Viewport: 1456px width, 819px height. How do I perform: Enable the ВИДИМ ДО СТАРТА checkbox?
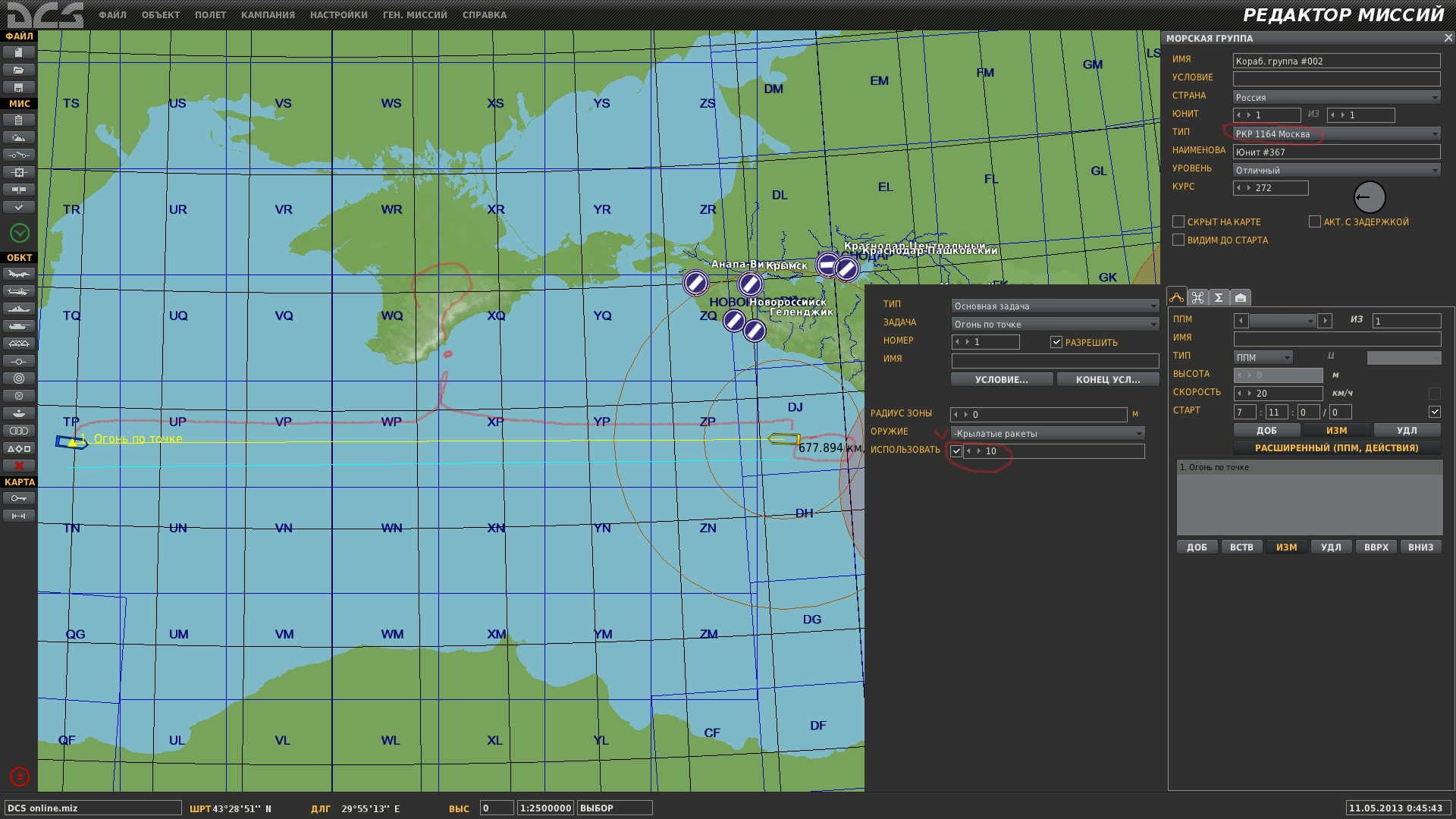point(1178,240)
